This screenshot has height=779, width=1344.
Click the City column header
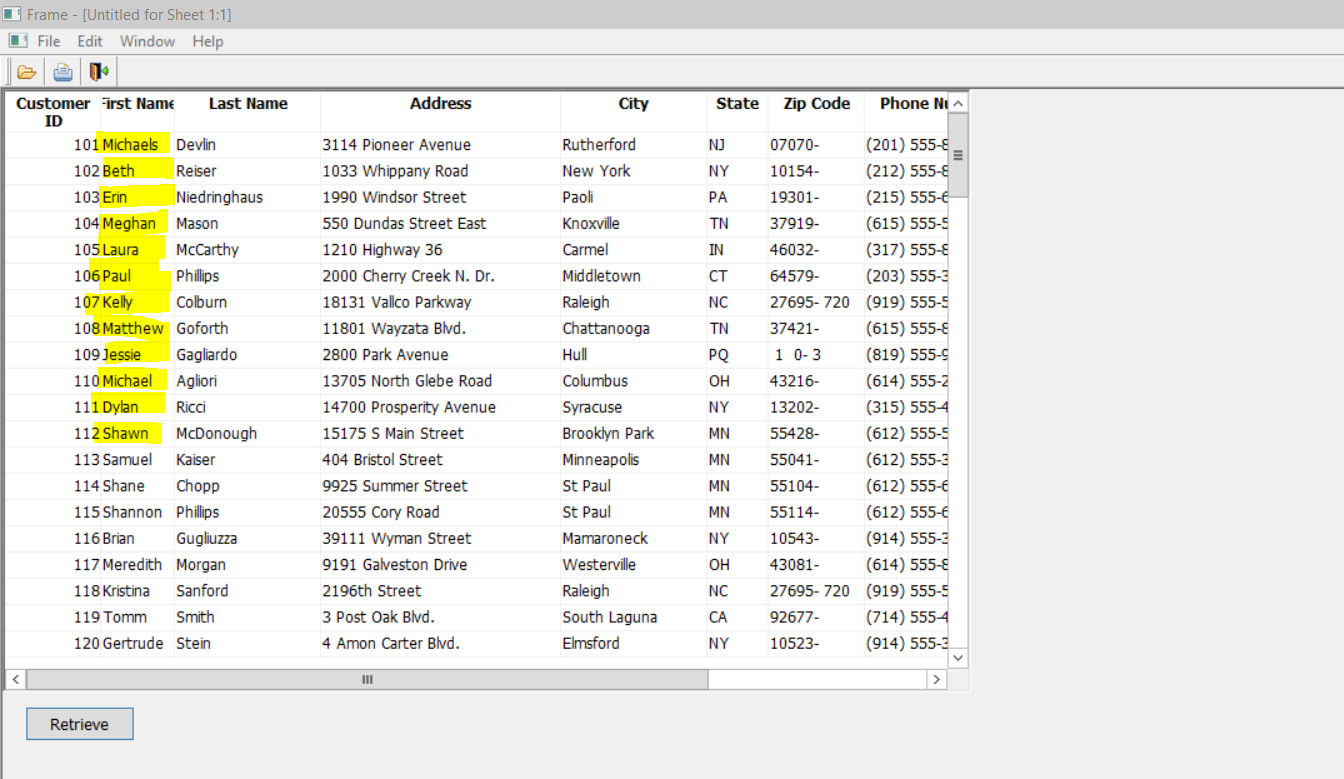[x=633, y=104]
